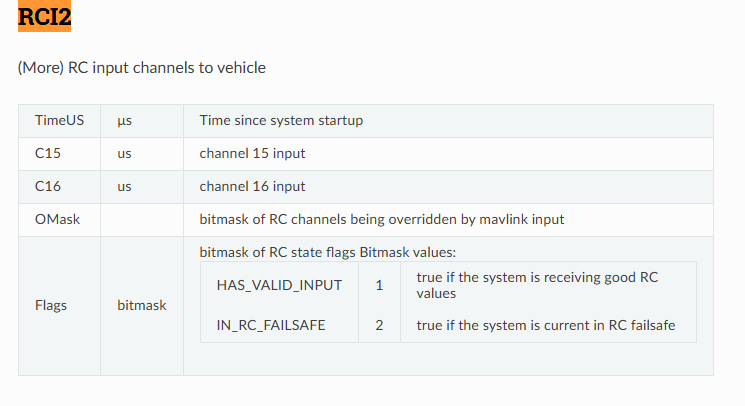Click 'bitmask of RC state flags' text
Image resolution: width=745 pixels, height=406 pixels.
click(278, 252)
